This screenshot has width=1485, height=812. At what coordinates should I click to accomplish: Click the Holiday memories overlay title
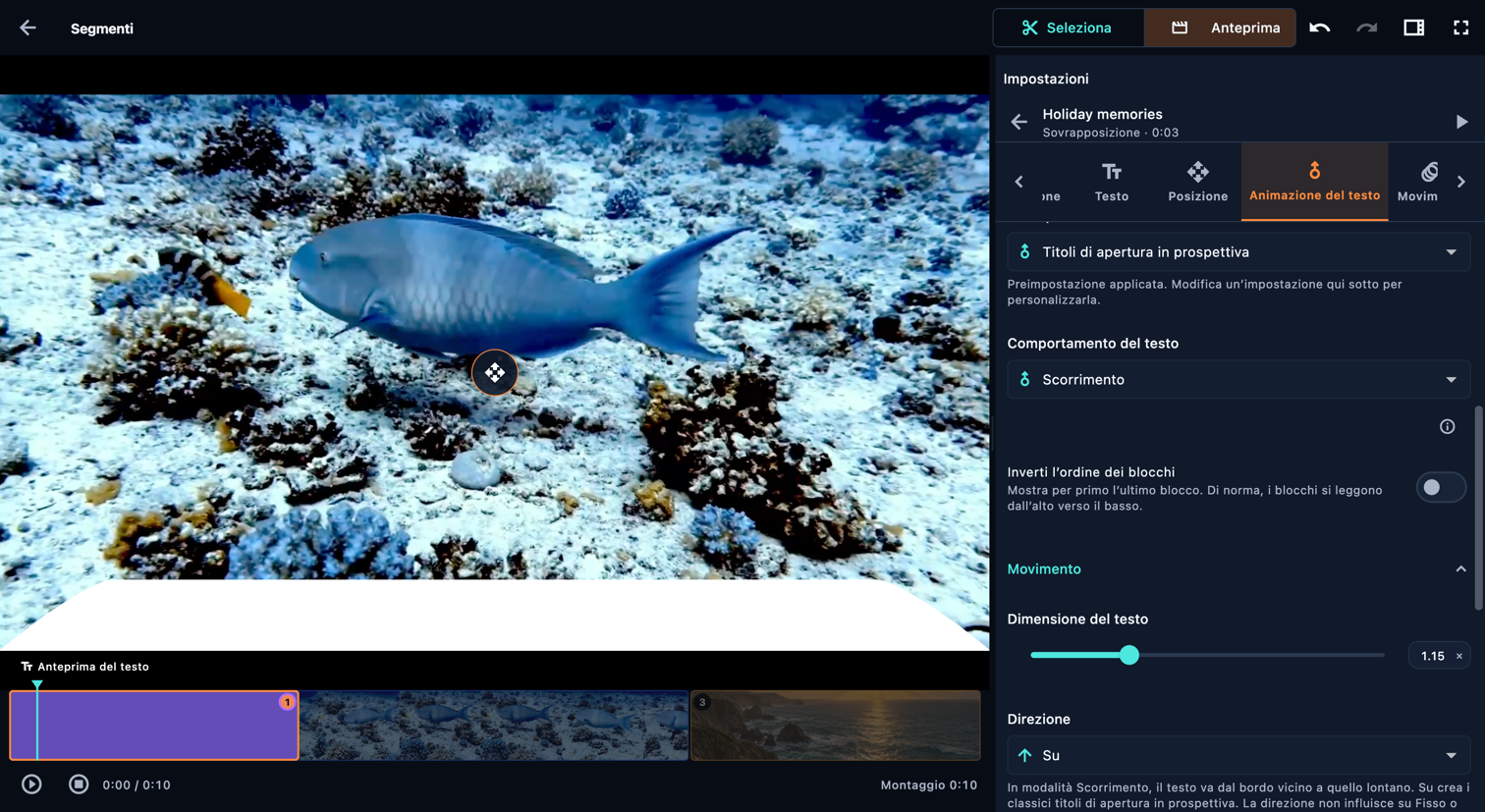pos(1102,115)
